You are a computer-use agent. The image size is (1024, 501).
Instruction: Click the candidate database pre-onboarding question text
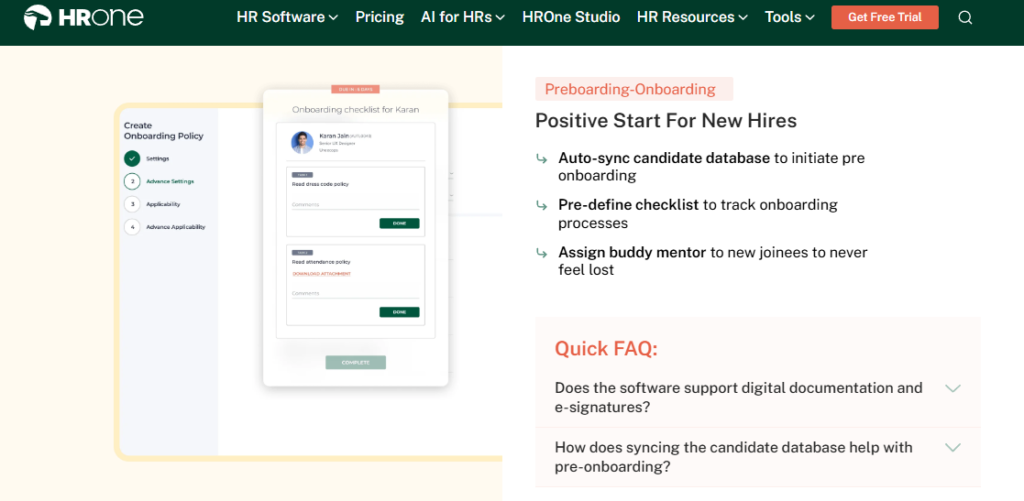coord(733,457)
